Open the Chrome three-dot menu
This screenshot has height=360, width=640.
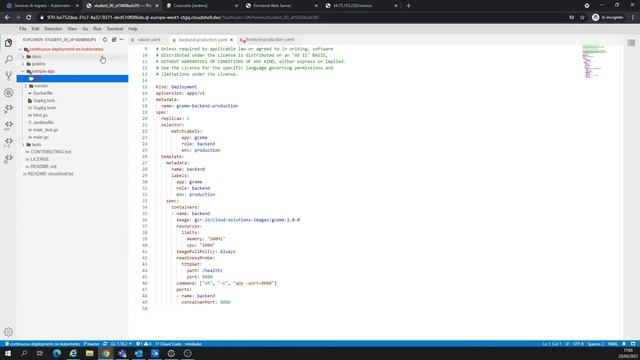tap(633, 17)
